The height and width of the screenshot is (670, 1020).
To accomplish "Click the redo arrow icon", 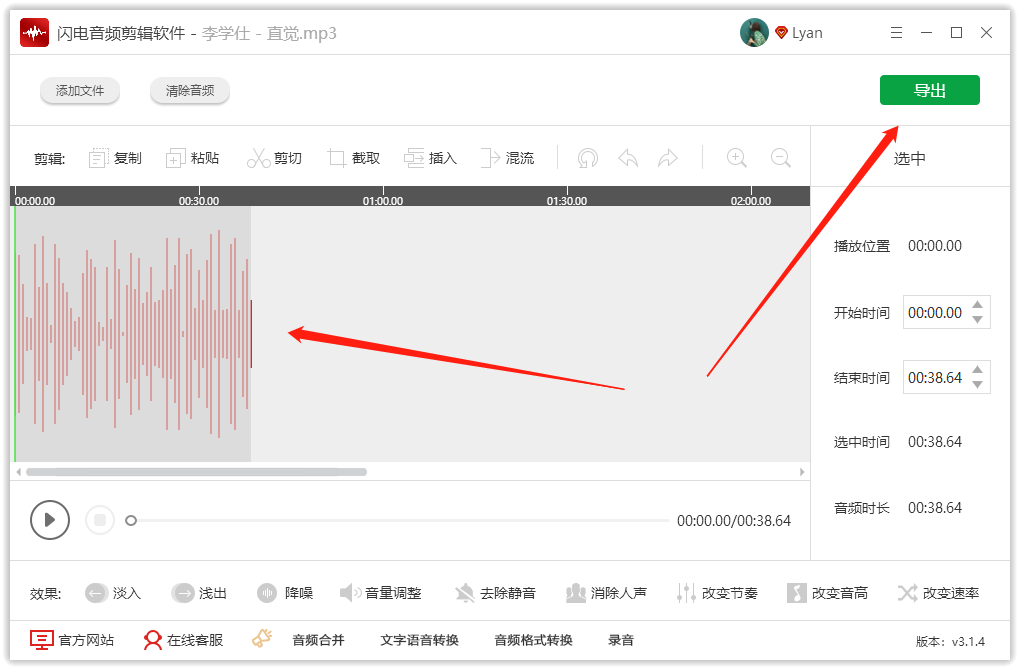I will point(668,158).
